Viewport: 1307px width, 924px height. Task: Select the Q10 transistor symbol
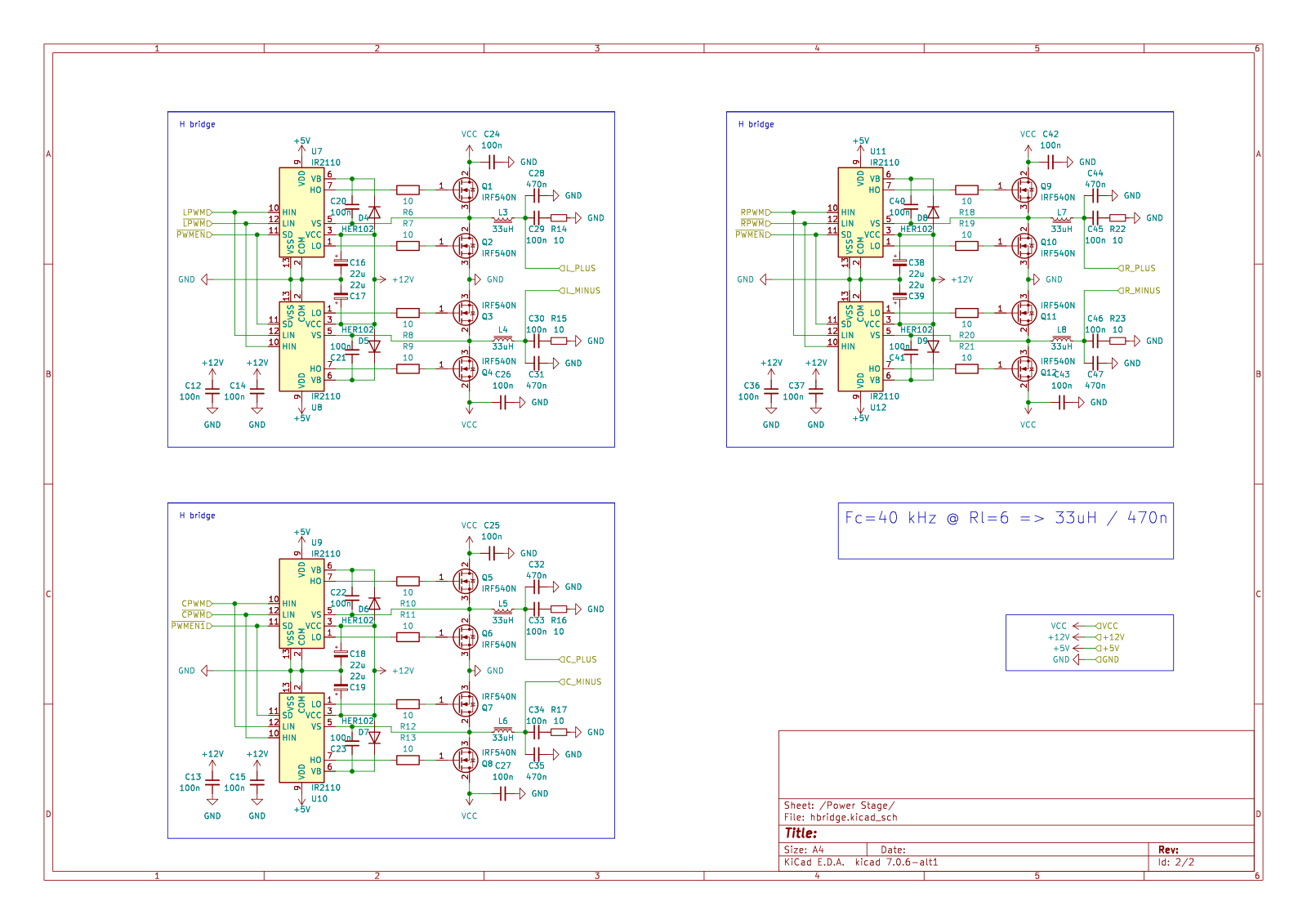coord(1024,245)
